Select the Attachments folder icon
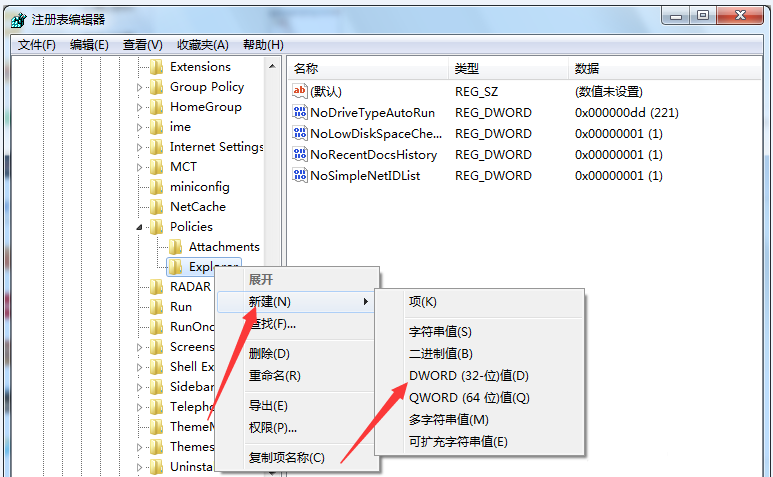This screenshot has width=773, height=477. [175, 246]
